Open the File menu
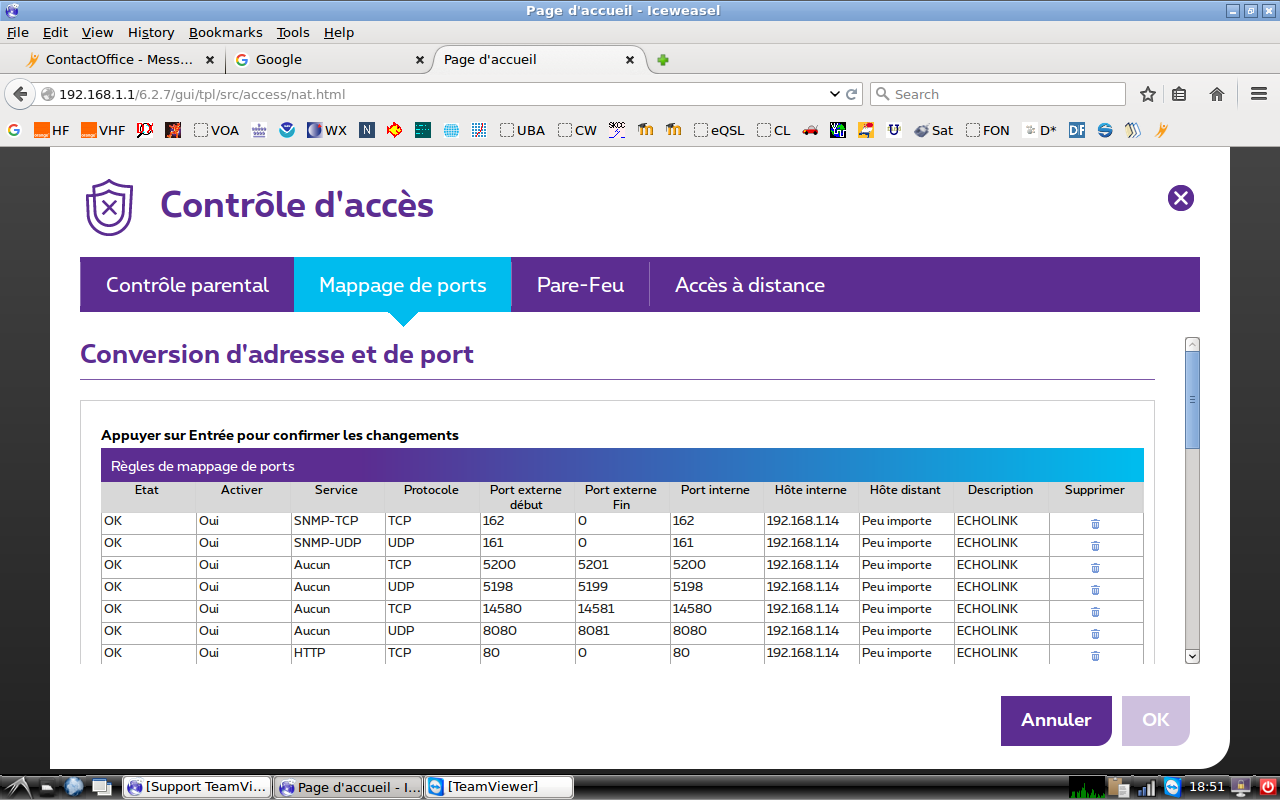The height and width of the screenshot is (800, 1280). point(18,32)
